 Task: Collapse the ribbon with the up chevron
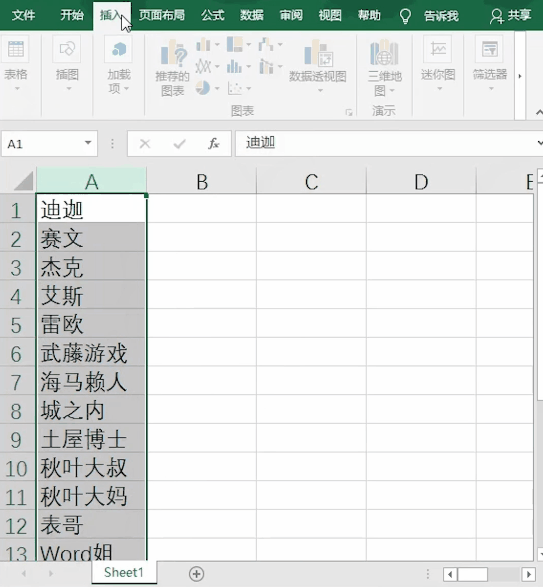click(x=539, y=112)
